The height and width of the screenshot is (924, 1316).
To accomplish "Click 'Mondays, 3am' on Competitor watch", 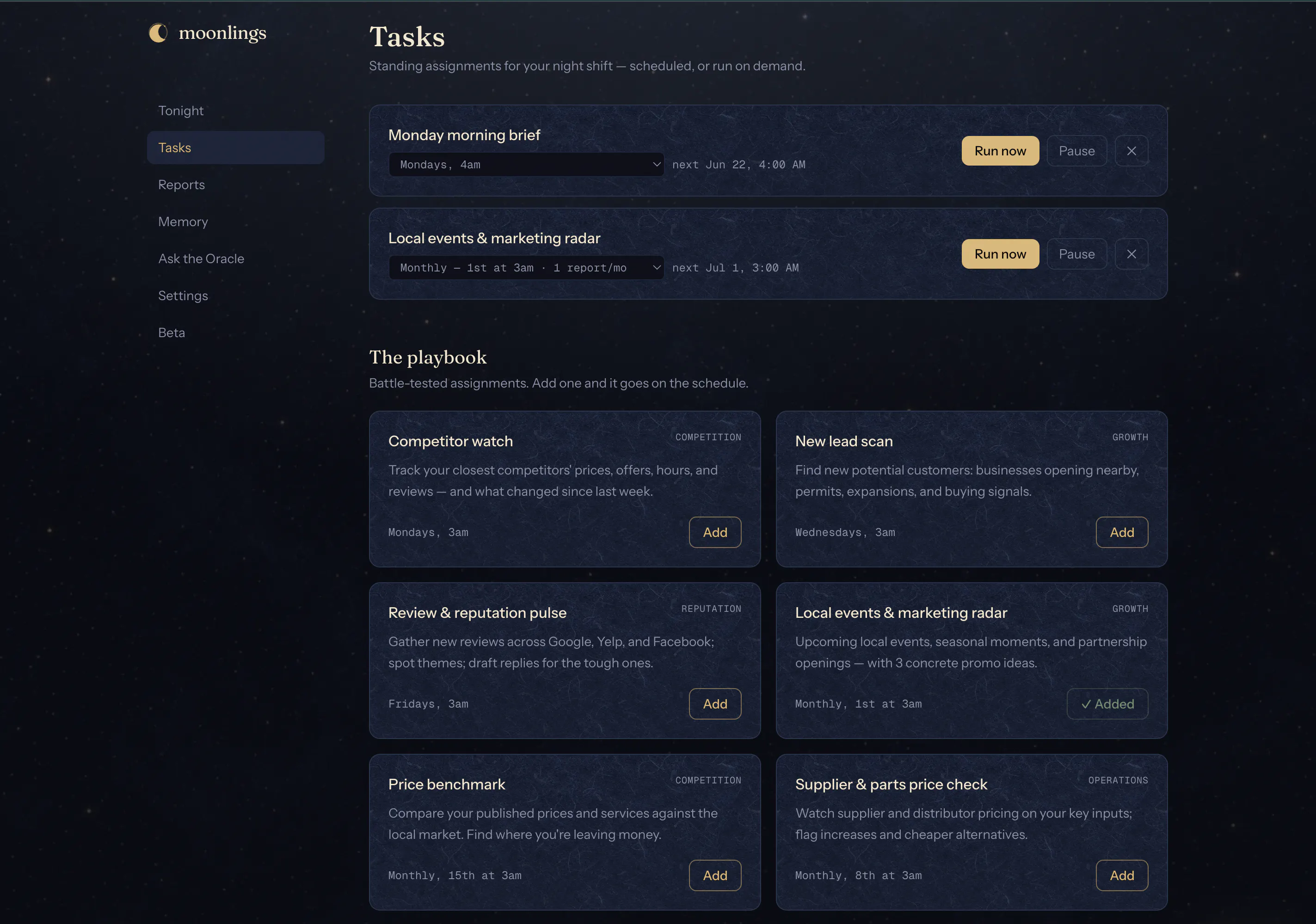I will [x=428, y=532].
